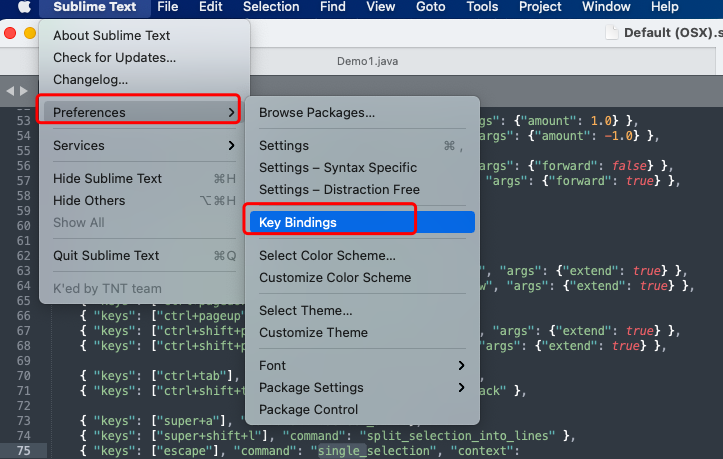The image size is (723, 459).
Task: Expand the Preferences submenu
Action: [x=144, y=113]
